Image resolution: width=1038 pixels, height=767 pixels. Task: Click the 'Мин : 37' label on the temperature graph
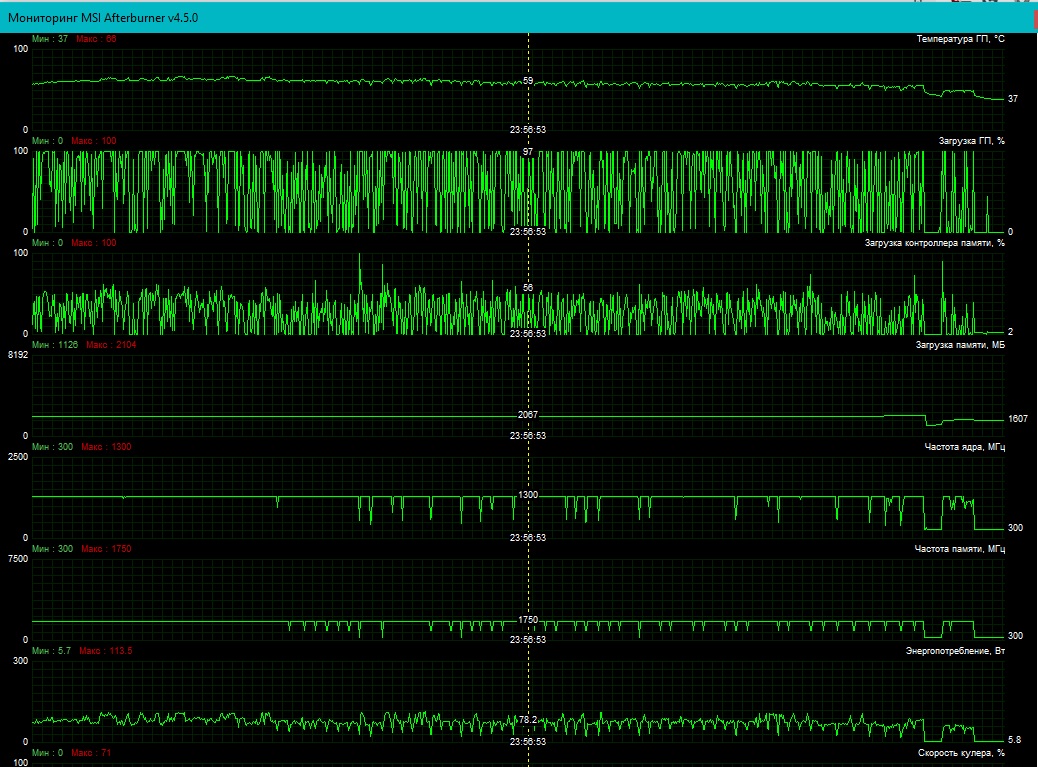point(50,39)
